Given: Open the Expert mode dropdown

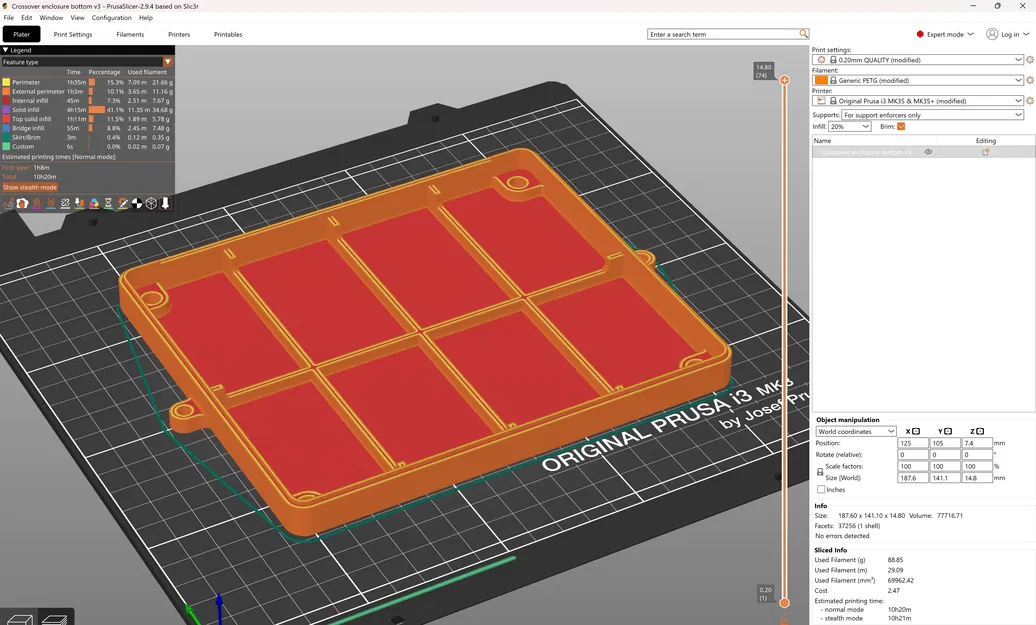Looking at the screenshot, I should (945, 34).
